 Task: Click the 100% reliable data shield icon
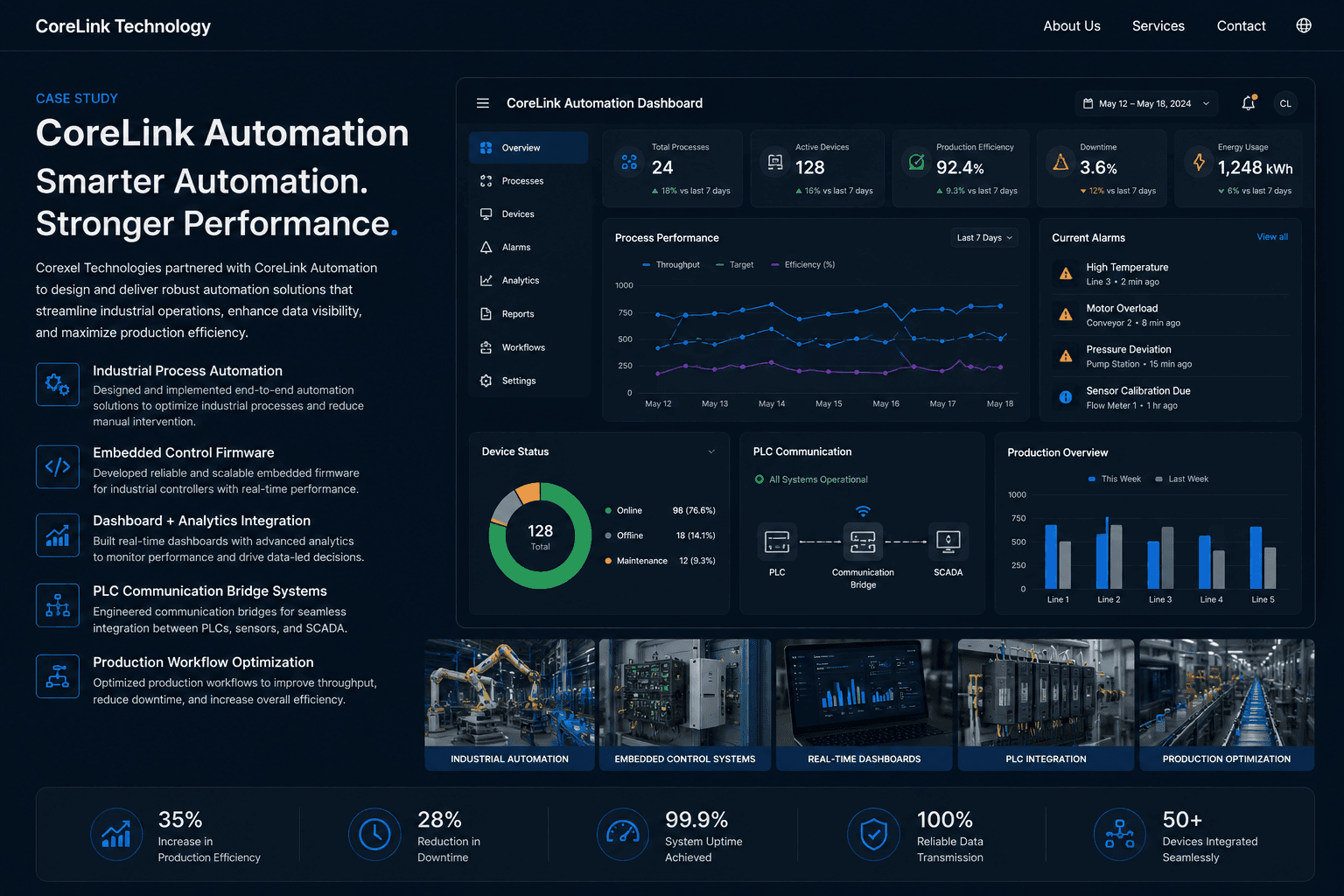(873, 835)
